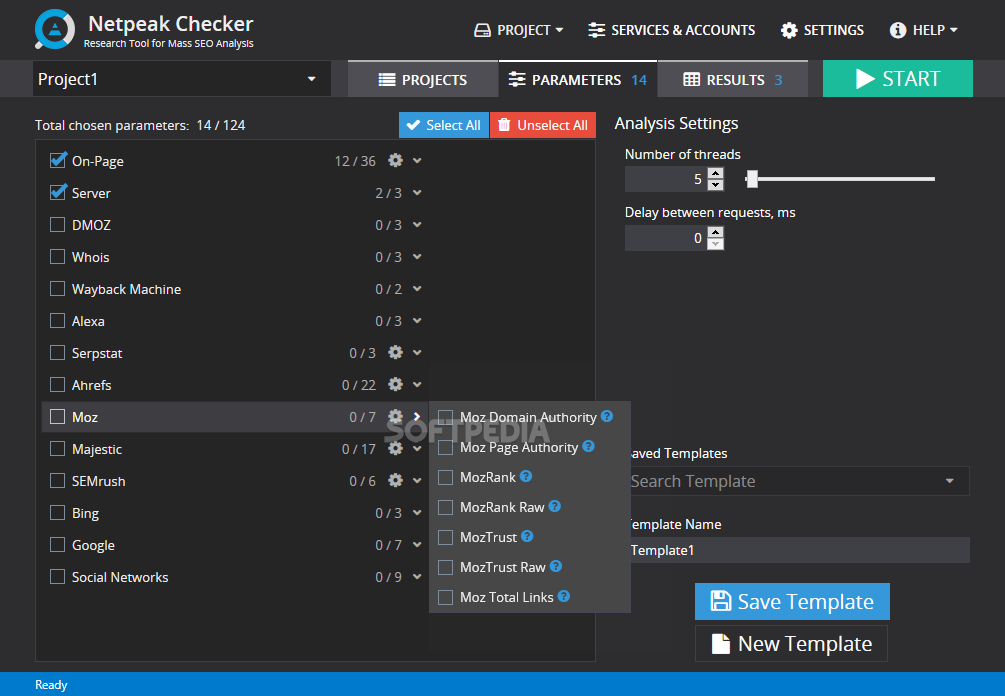This screenshot has height=696, width=1005.
Task: Enable Moz Total Links checkbox
Action: (445, 597)
